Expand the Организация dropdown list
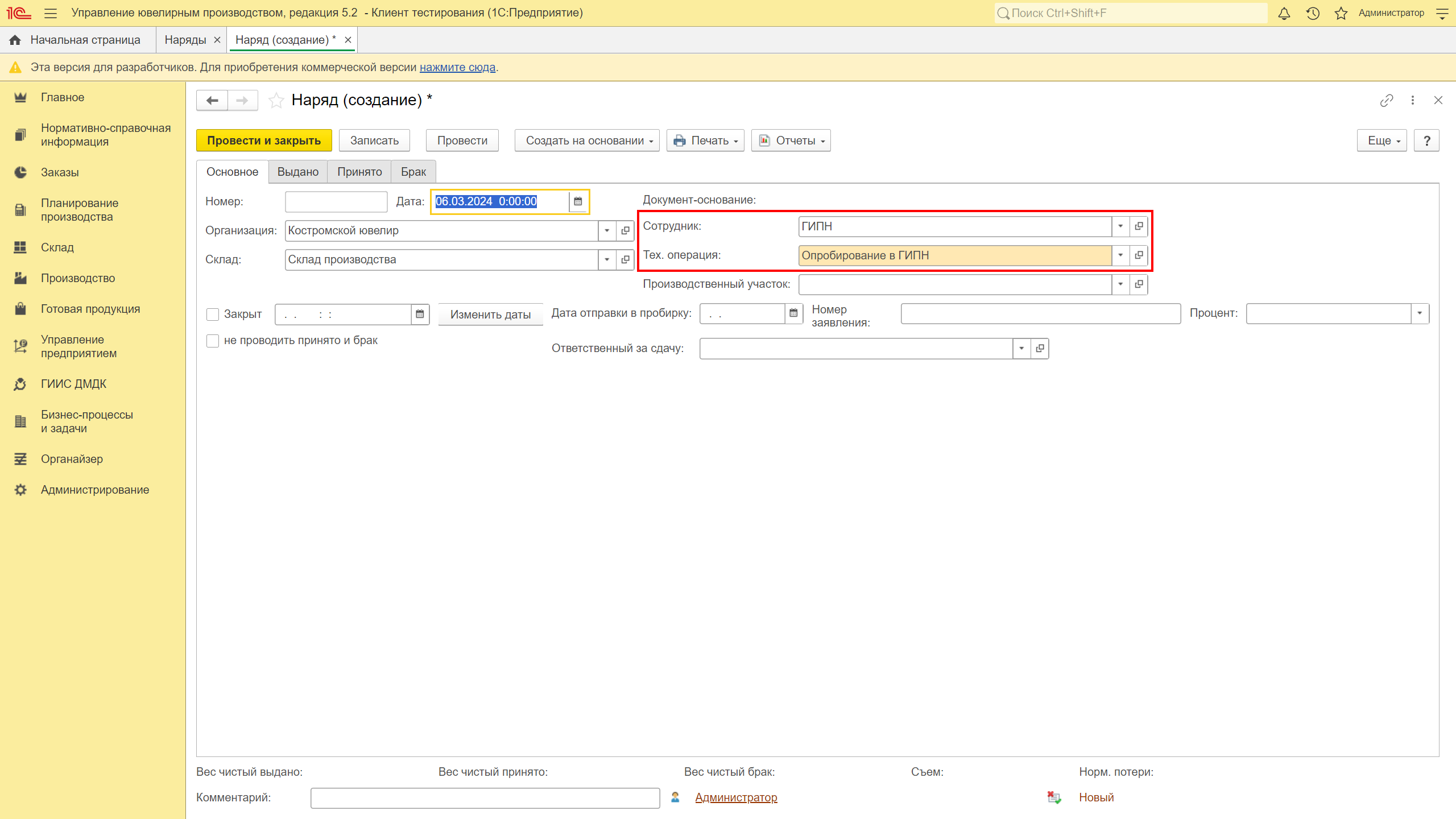Screen dimensions: 1456x819 coord(607,230)
